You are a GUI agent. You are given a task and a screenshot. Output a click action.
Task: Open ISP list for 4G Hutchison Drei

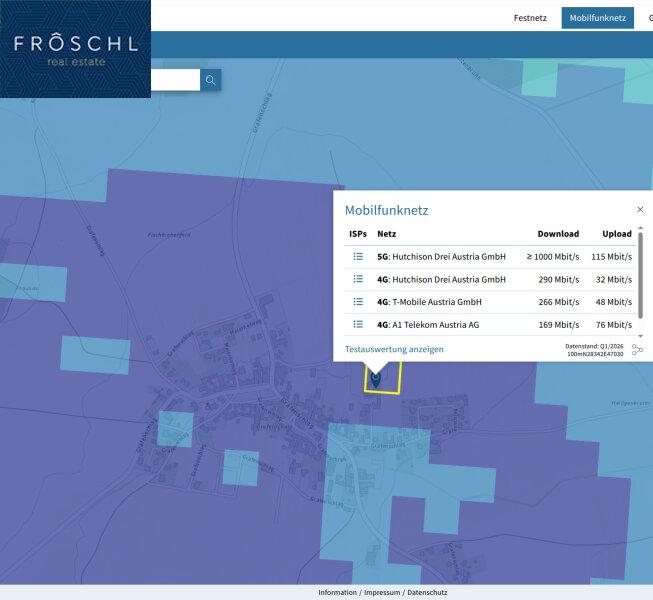358,279
